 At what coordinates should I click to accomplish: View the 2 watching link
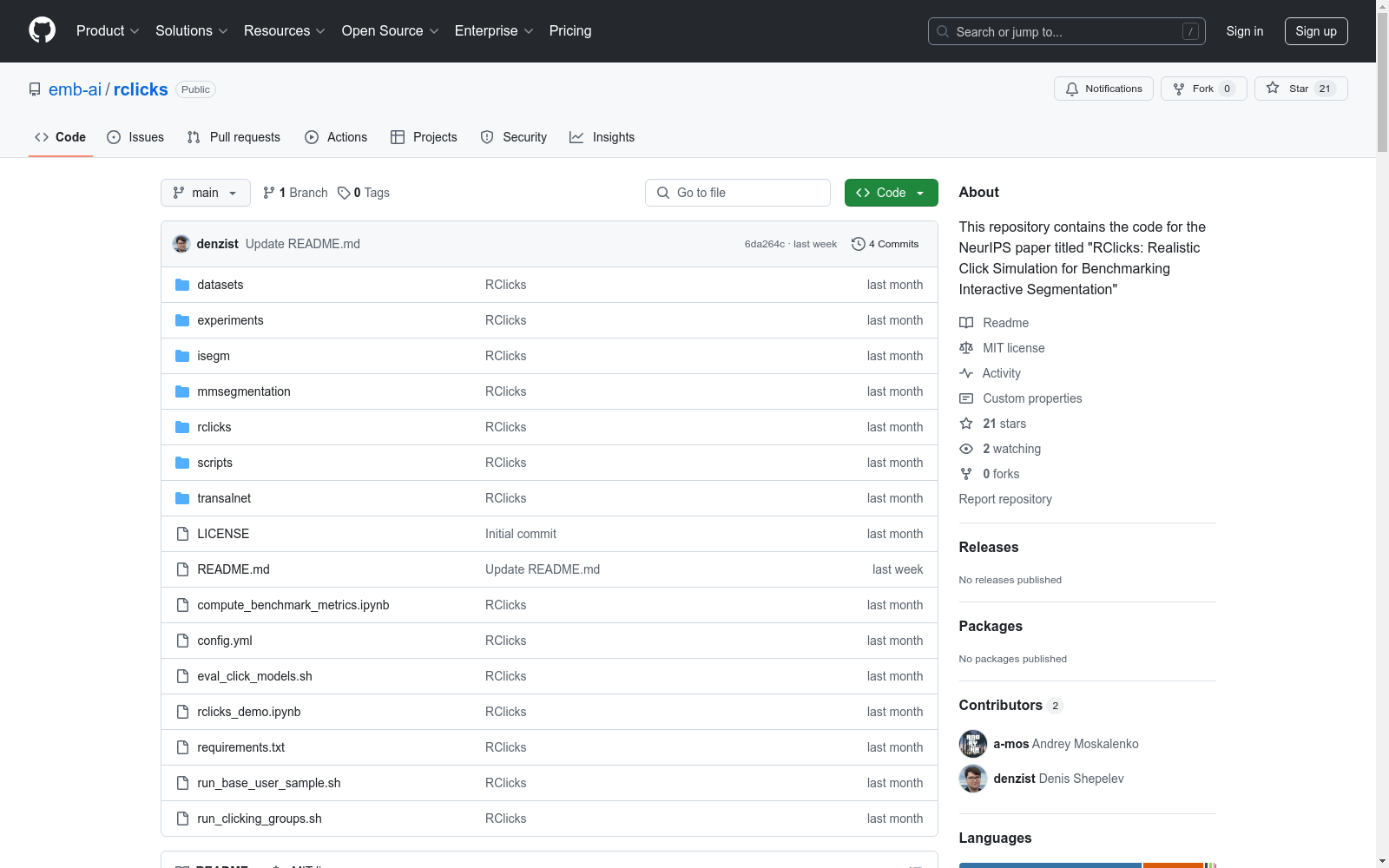click(x=1000, y=449)
